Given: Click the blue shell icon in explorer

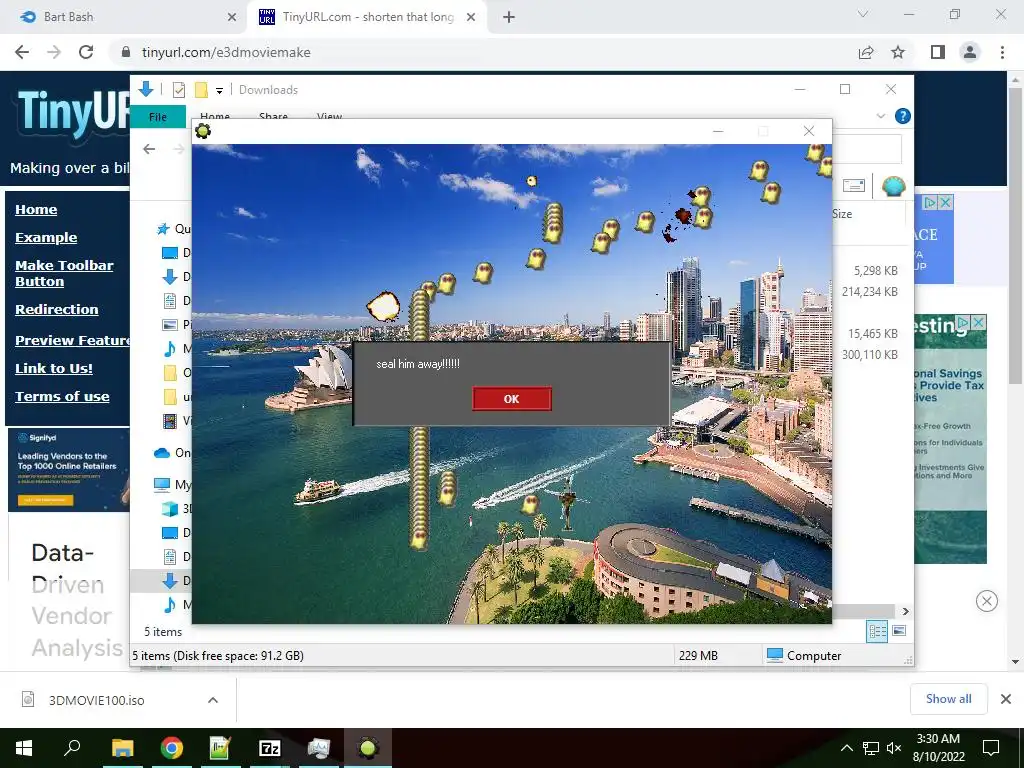Looking at the screenshot, I should pyautogui.click(x=893, y=186).
